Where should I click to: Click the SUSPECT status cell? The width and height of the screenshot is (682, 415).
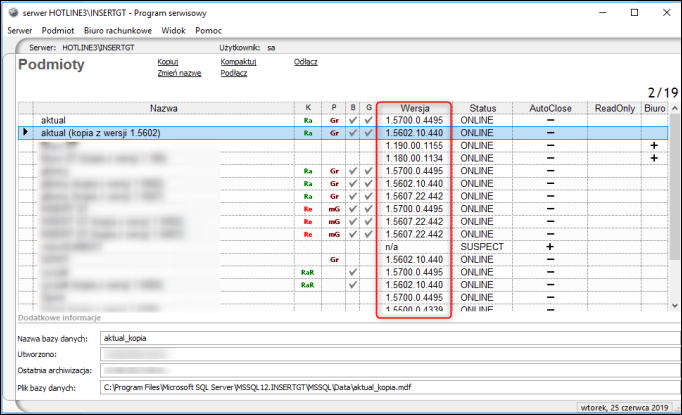click(x=481, y=247)
